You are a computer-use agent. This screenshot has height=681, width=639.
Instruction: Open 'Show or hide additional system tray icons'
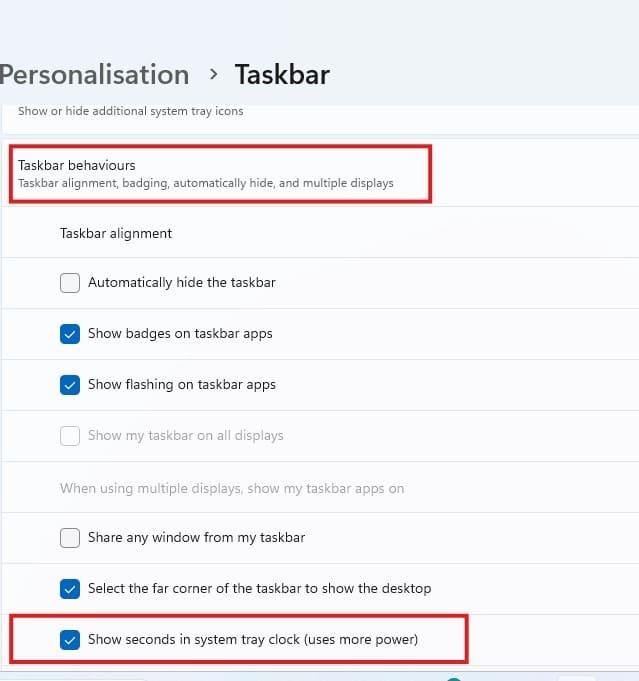130,111
